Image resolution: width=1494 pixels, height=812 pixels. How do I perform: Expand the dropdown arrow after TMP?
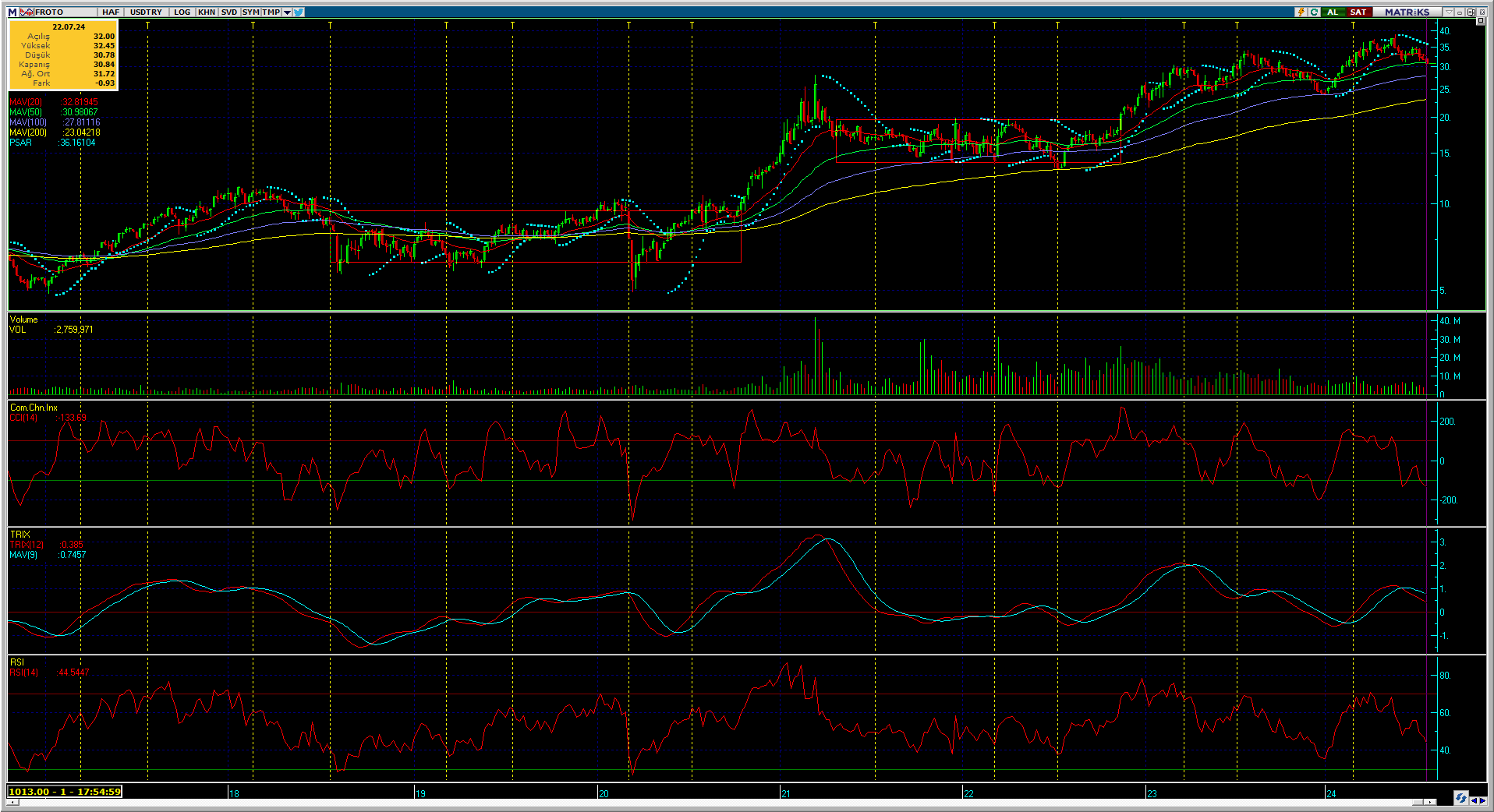point(287,12)
